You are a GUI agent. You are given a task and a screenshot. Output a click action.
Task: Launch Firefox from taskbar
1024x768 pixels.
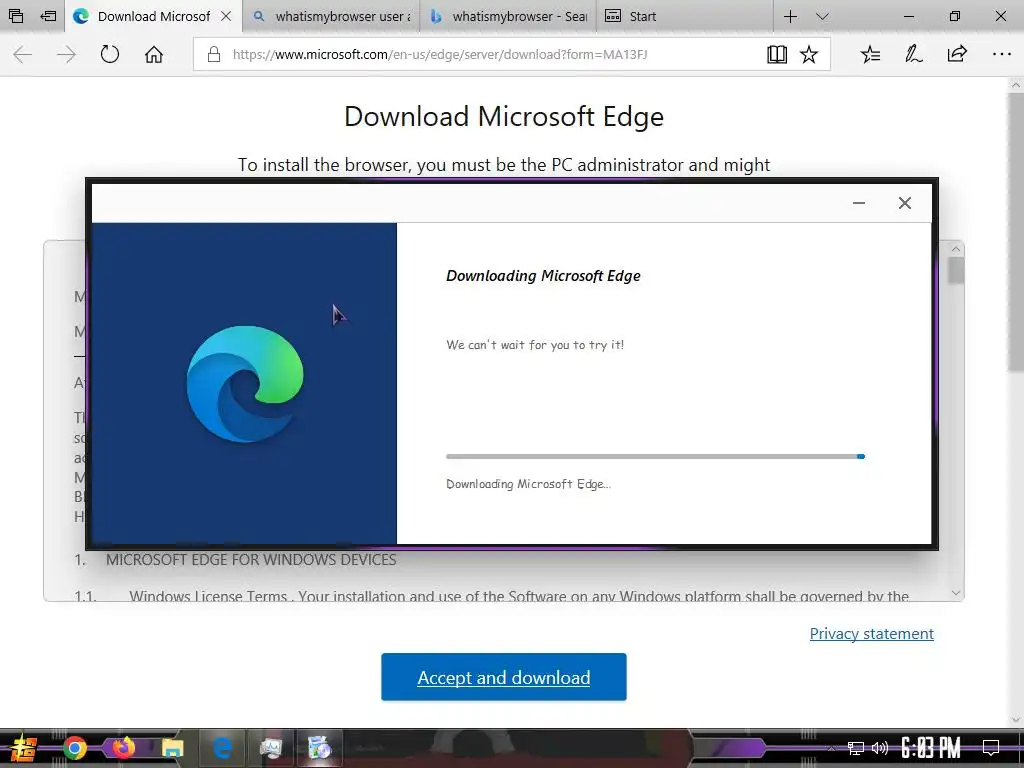click(123, 748)
